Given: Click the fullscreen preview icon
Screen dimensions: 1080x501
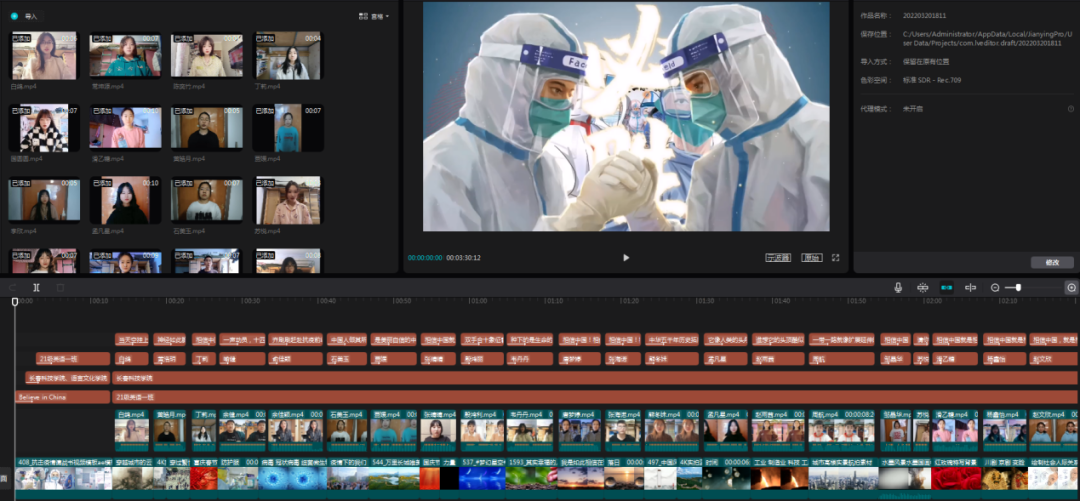Looking at the screenshot, I should (835, 257).
